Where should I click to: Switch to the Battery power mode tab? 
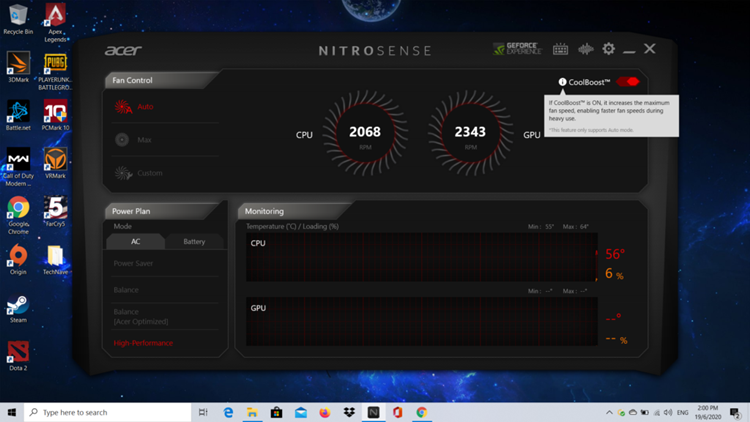coord(194,242)
